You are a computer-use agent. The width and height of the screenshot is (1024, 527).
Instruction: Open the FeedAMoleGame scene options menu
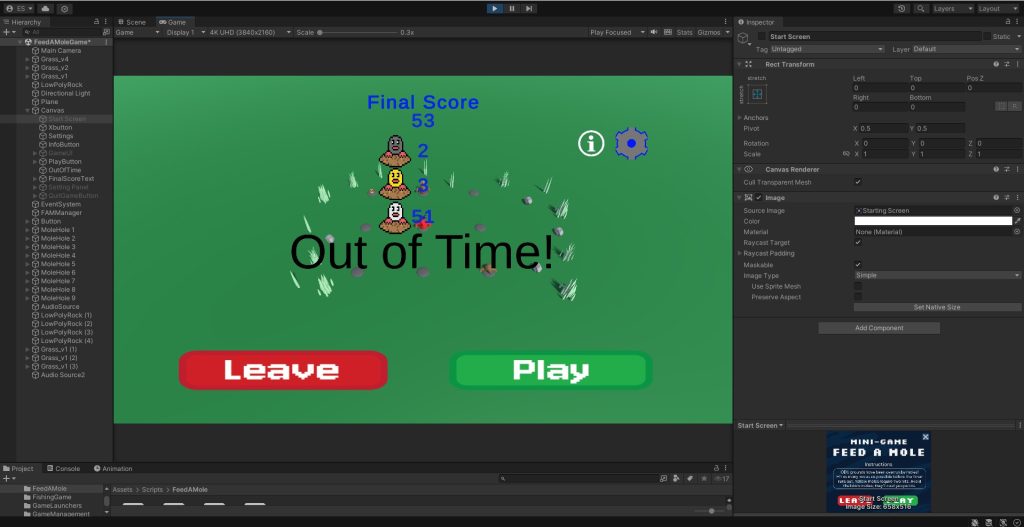pyautogui.click(x=106, y=42)
